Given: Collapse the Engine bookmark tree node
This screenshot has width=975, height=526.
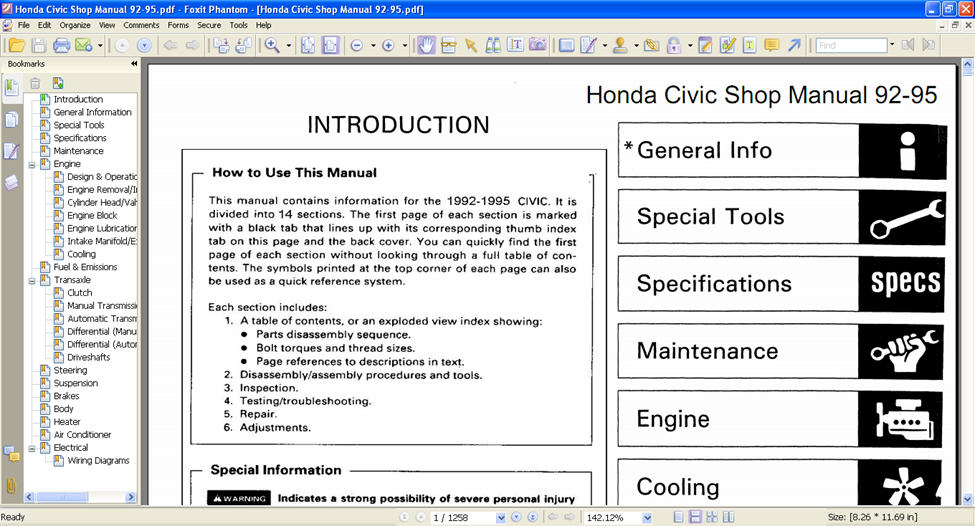Looking at the screenshot, I should (x=32, y=165).
